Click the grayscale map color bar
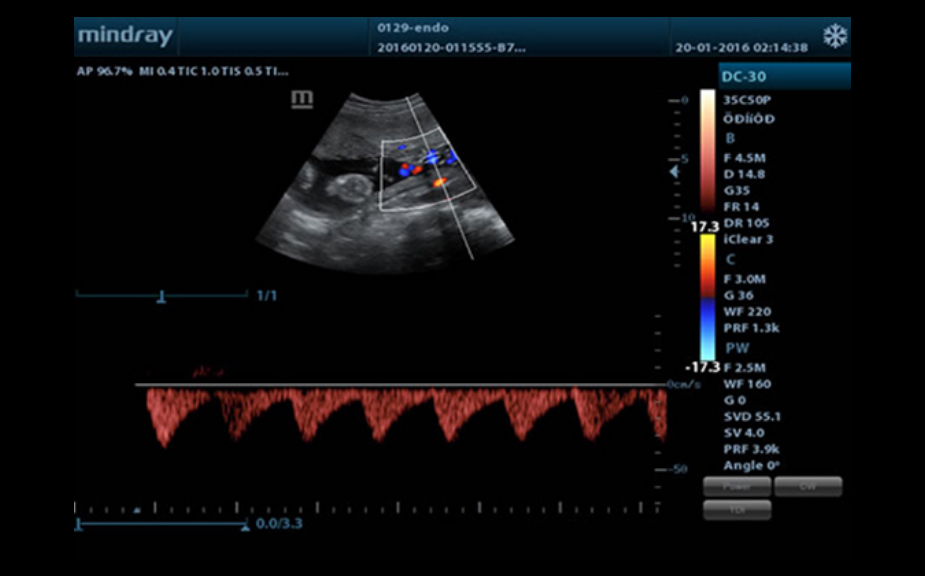This screenshot has height=576, width=925. pos(707,158)
